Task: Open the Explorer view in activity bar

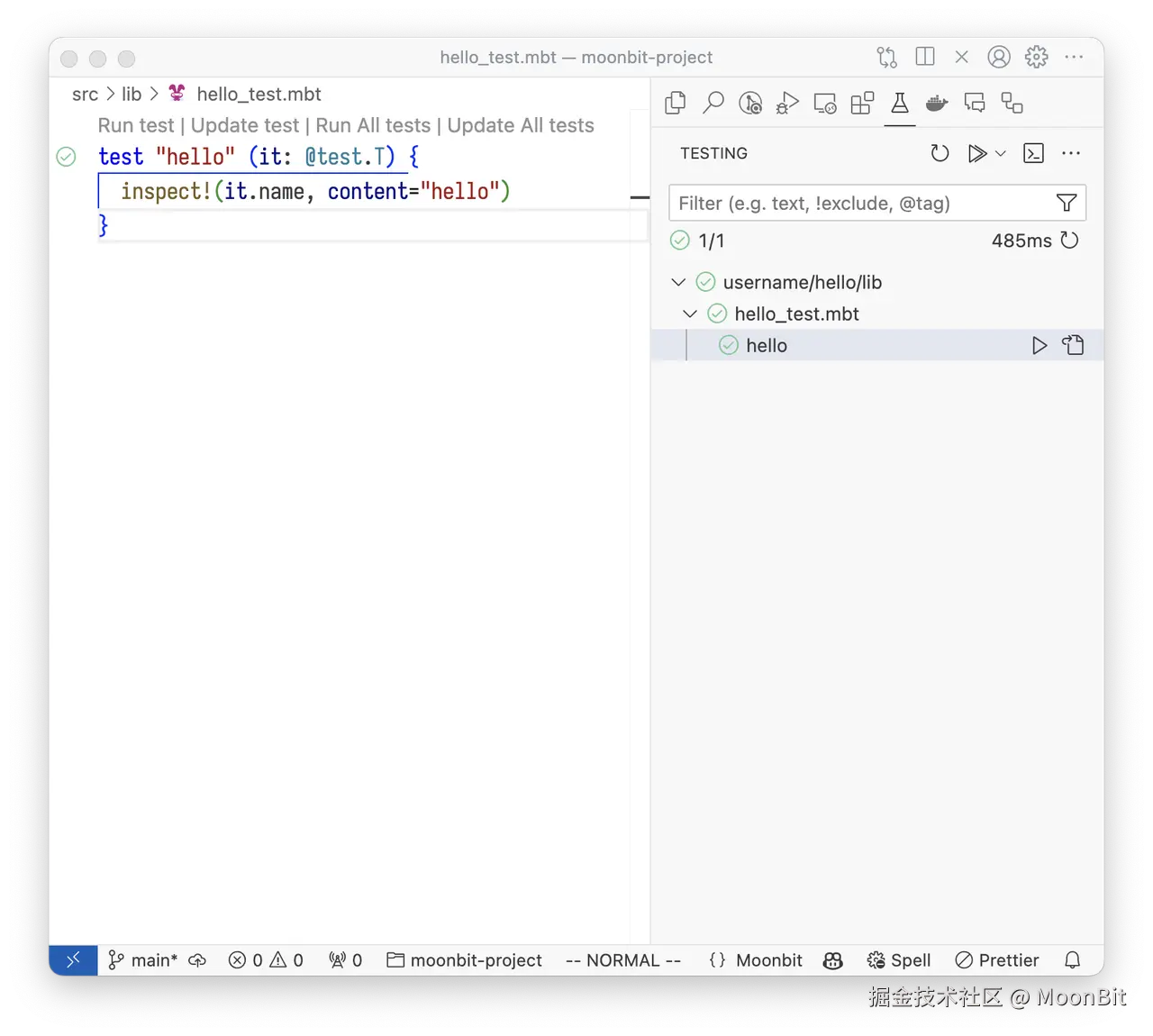Action: [676, 104]
